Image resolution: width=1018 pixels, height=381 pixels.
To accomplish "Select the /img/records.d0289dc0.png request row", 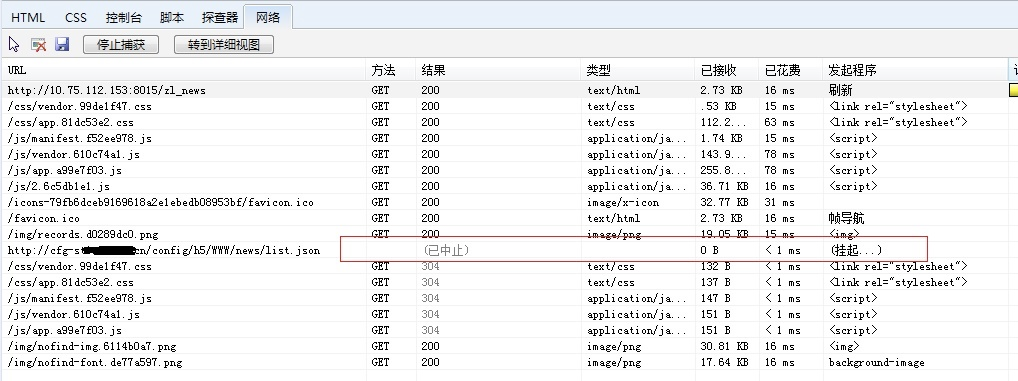I will coord(509,234).
